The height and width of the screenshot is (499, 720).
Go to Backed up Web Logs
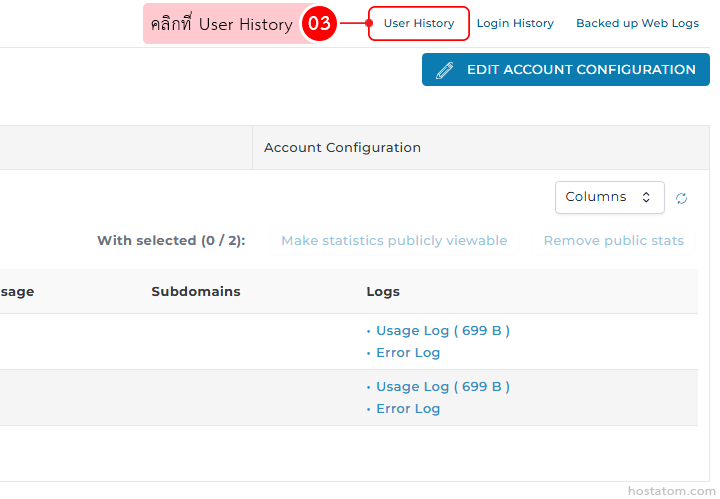pyautogui.click(x=637, y=23)
